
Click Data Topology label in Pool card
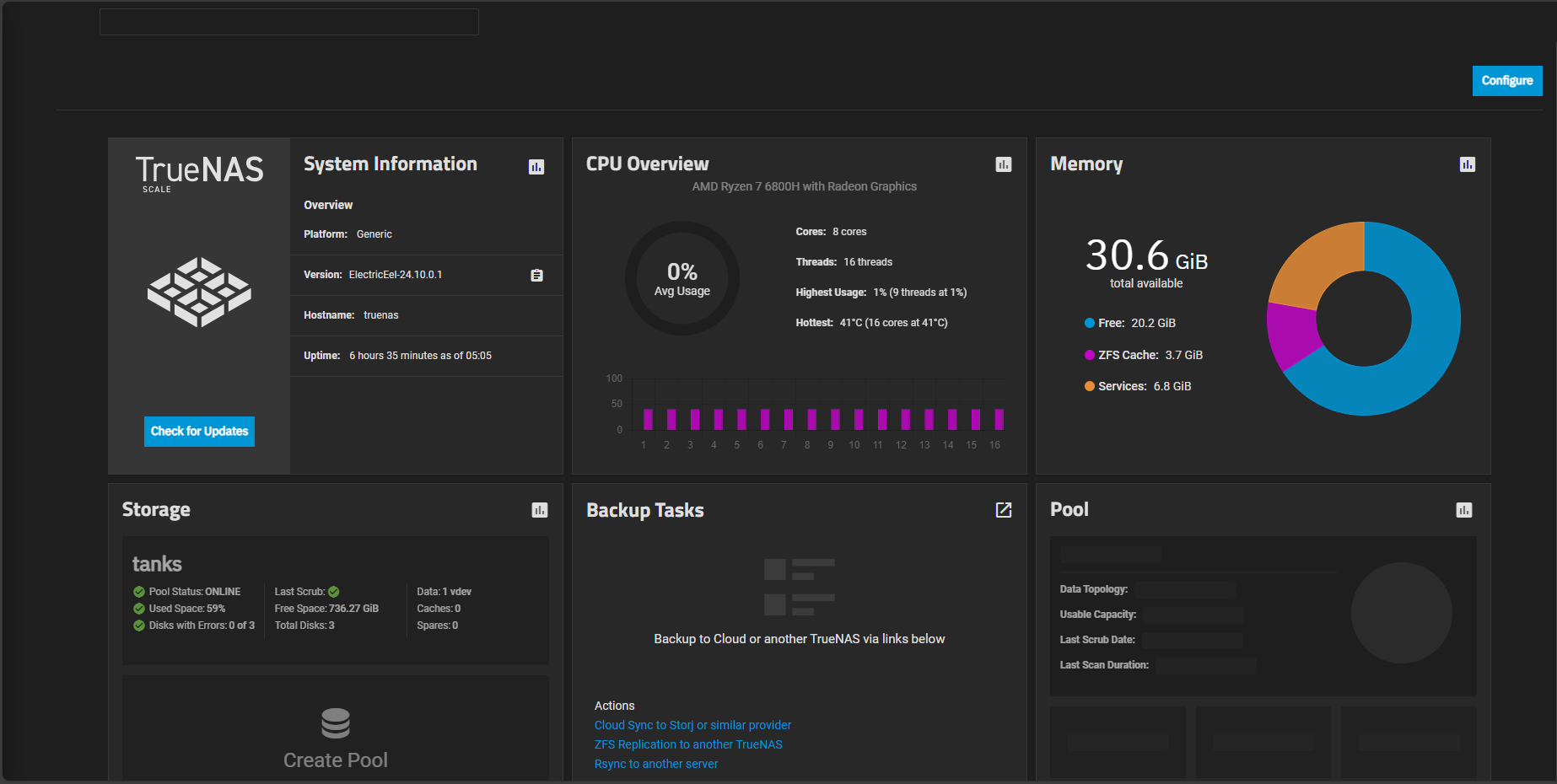(1094, 589)
